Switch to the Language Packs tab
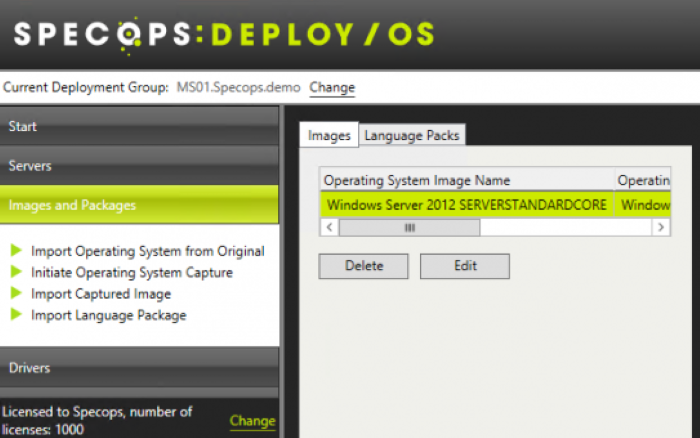 point(412,135)
